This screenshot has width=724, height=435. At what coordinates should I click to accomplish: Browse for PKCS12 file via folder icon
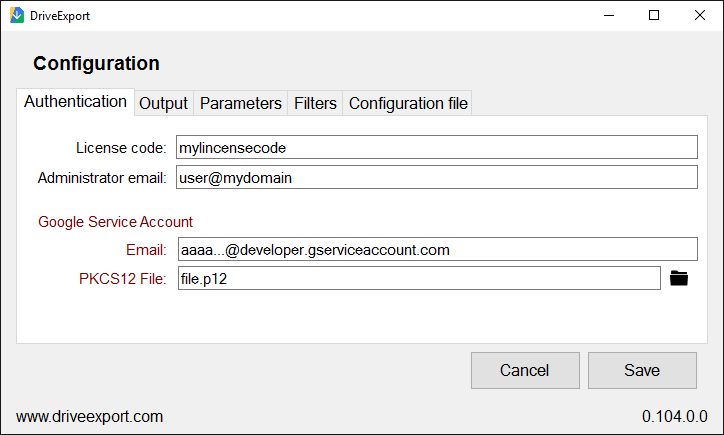click(679, 278)
